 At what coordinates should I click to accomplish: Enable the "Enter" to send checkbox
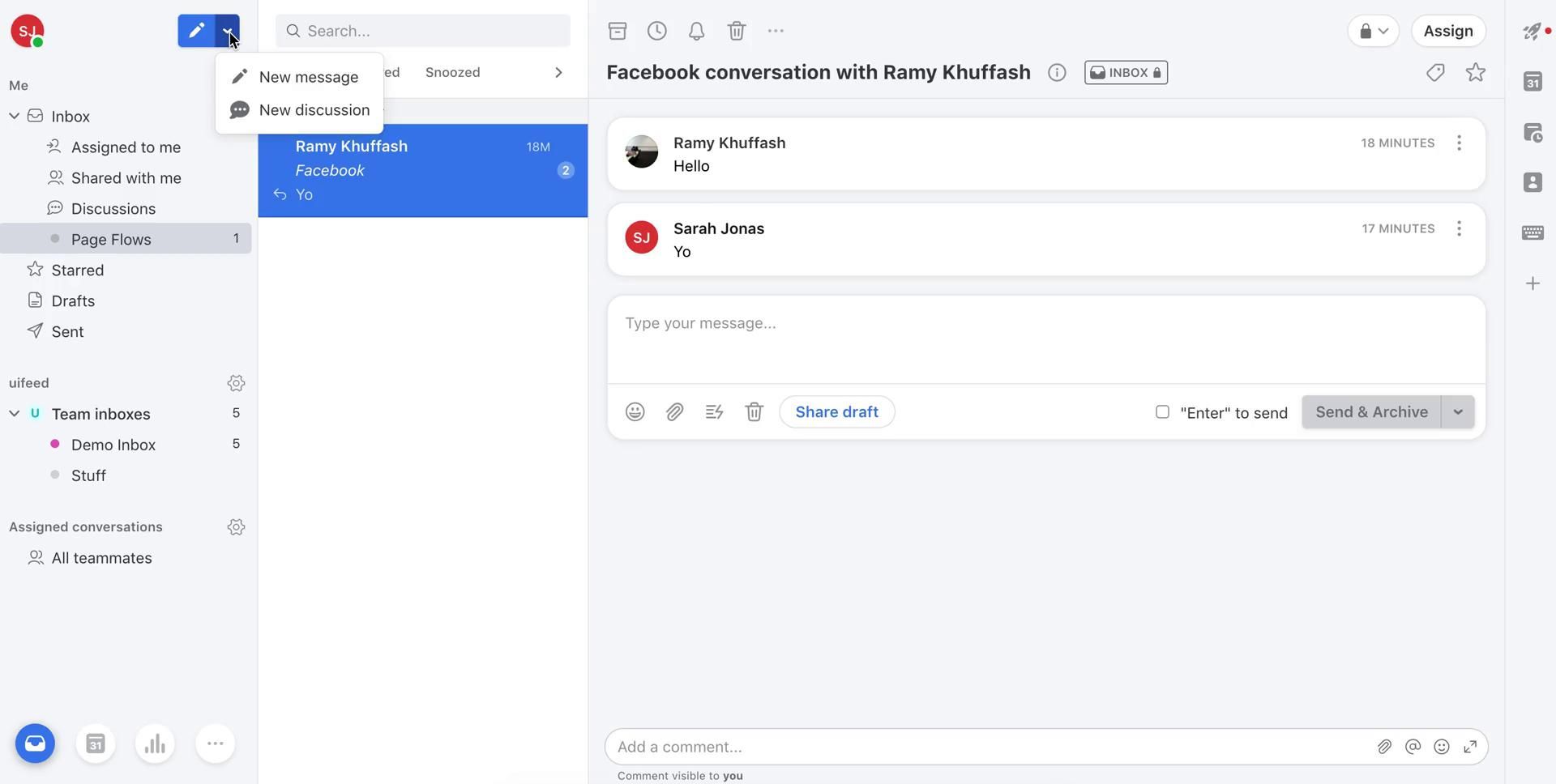coord(1162,412)
